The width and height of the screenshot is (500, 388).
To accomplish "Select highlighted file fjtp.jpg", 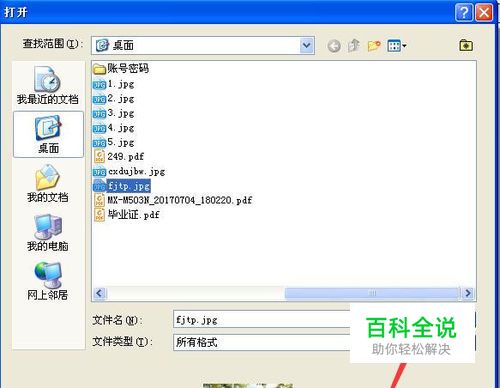I will pos(122,186).
